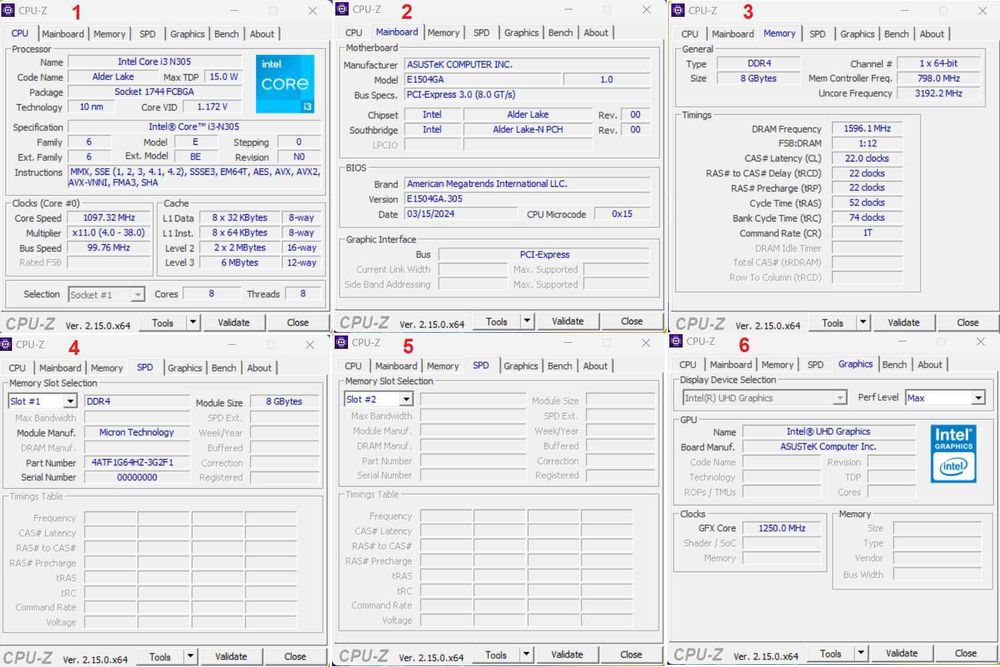Click the DRAM Frequency value 1596.1 MHz
Image resolution: width=1000 pixels, height=667 pixels.
[867, 128]
